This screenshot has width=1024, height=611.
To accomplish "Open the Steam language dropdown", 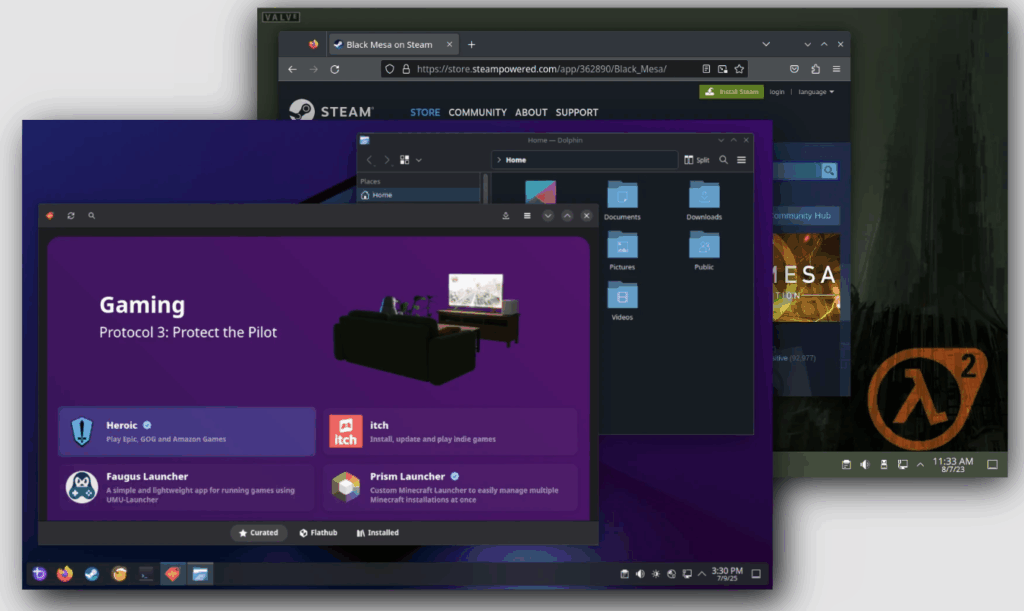I will [816, 92].
